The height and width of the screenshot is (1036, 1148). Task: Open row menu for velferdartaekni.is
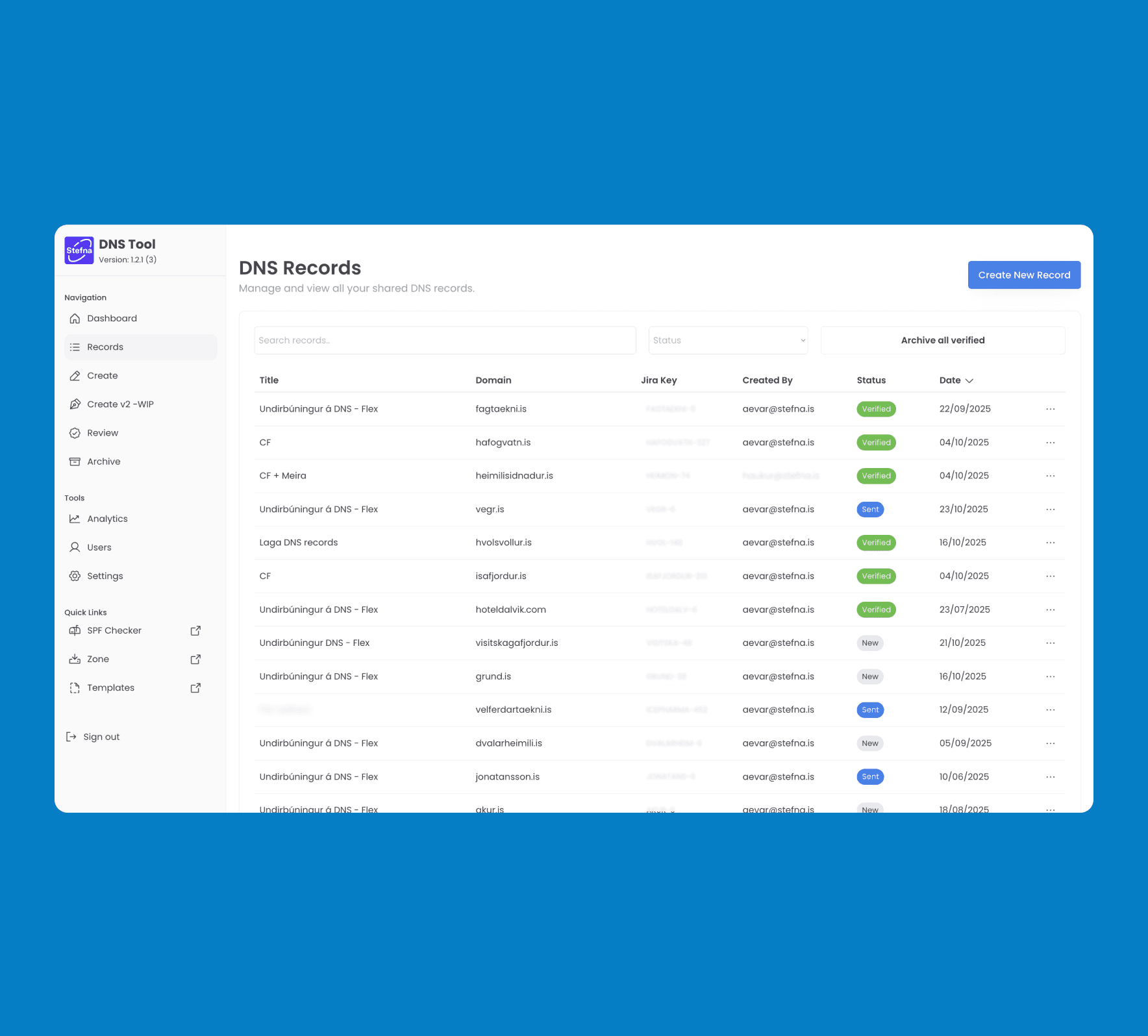pos(1051,710)
